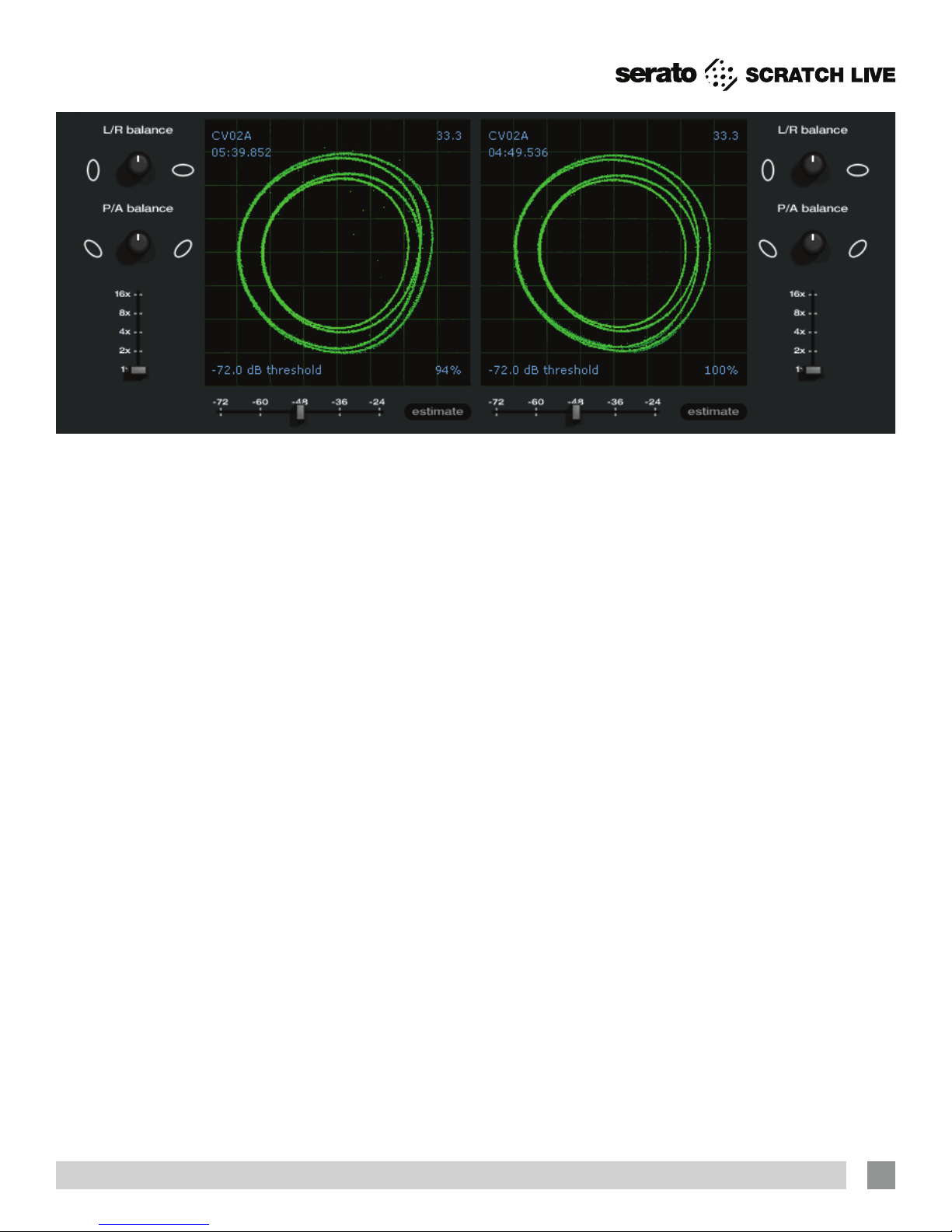Viewport: 952px width, 1232px height.
Task: Click left deck threshold slider handle
Action: point(300,413)
